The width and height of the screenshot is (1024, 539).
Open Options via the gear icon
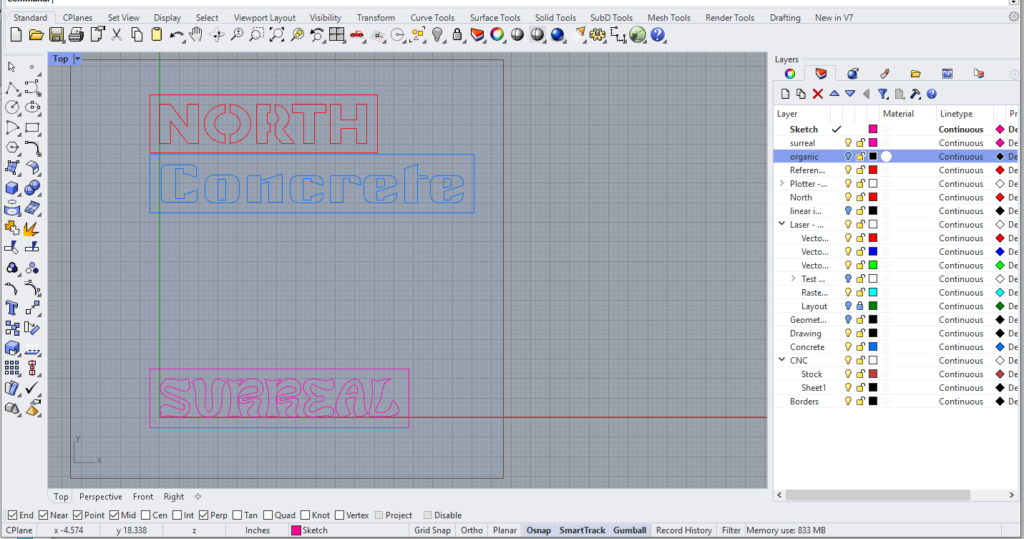(x=598, y=35)
